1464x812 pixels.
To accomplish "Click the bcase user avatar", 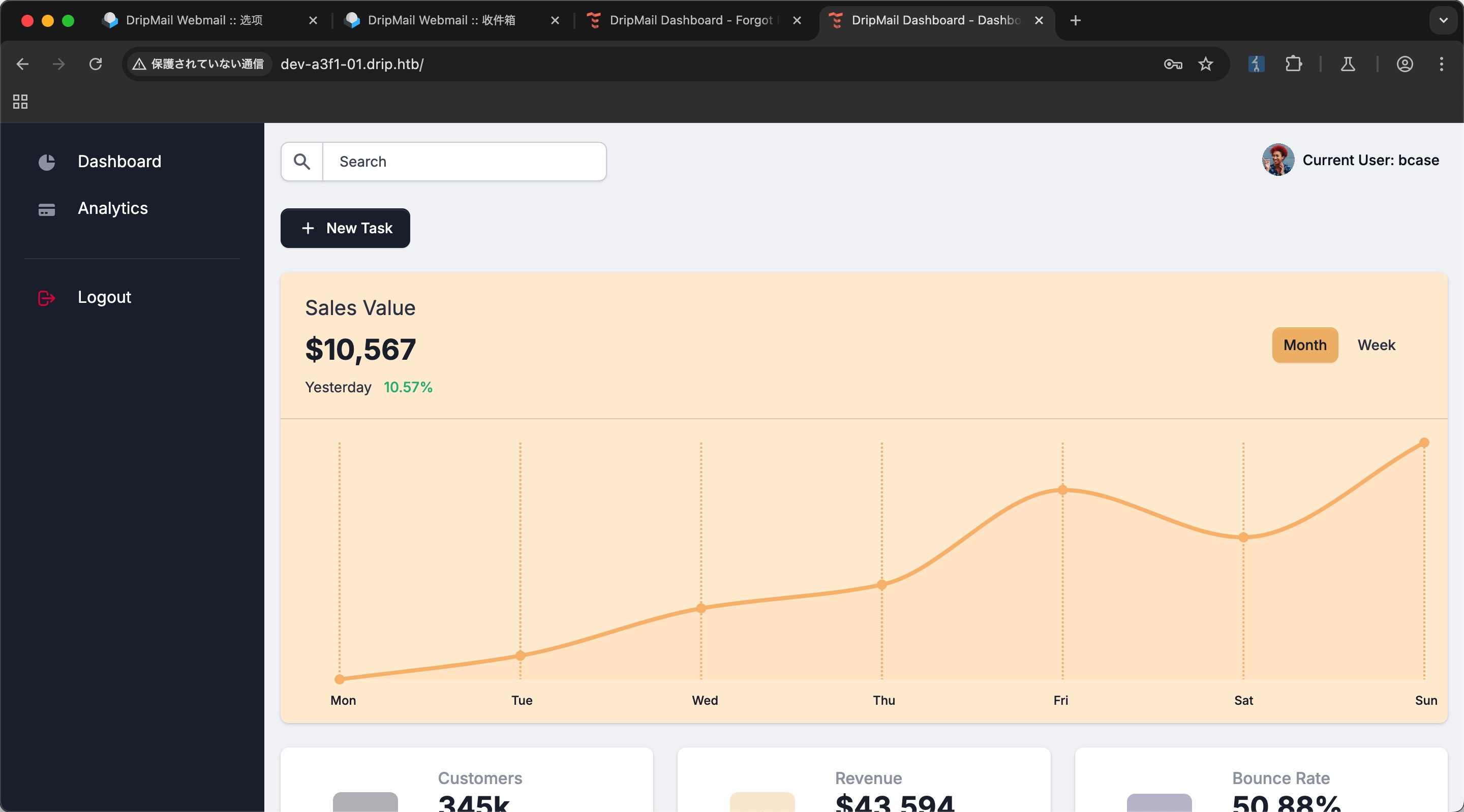I will (1277, 160).
